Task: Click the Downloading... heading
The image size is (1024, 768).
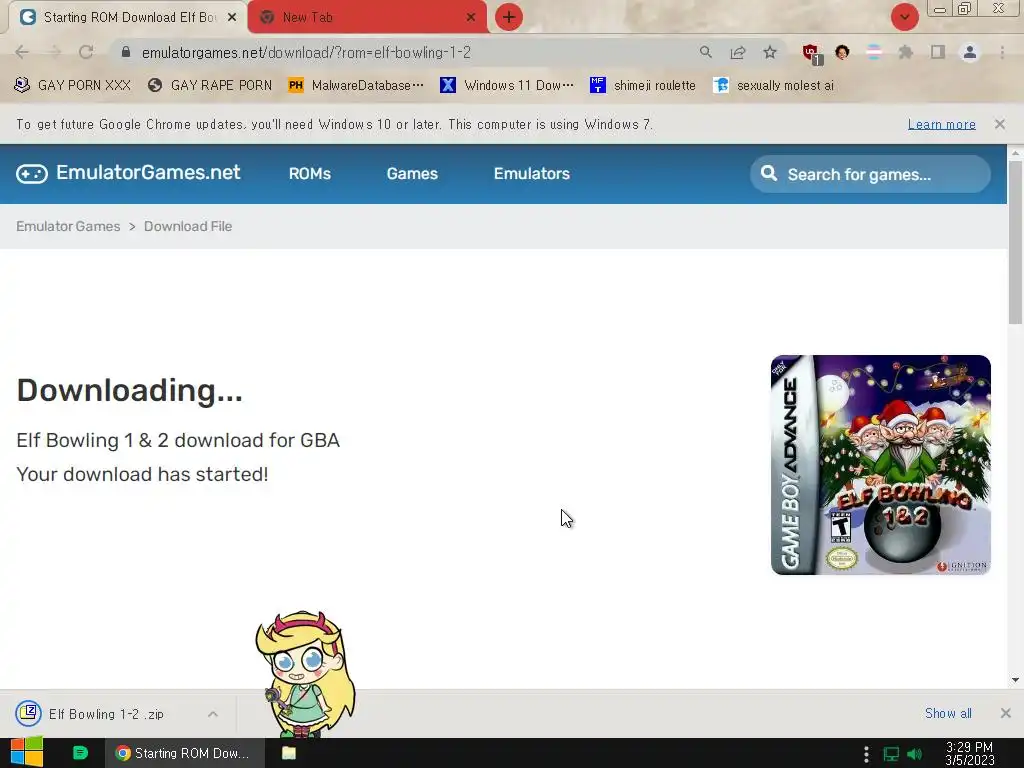Action: 129,390
